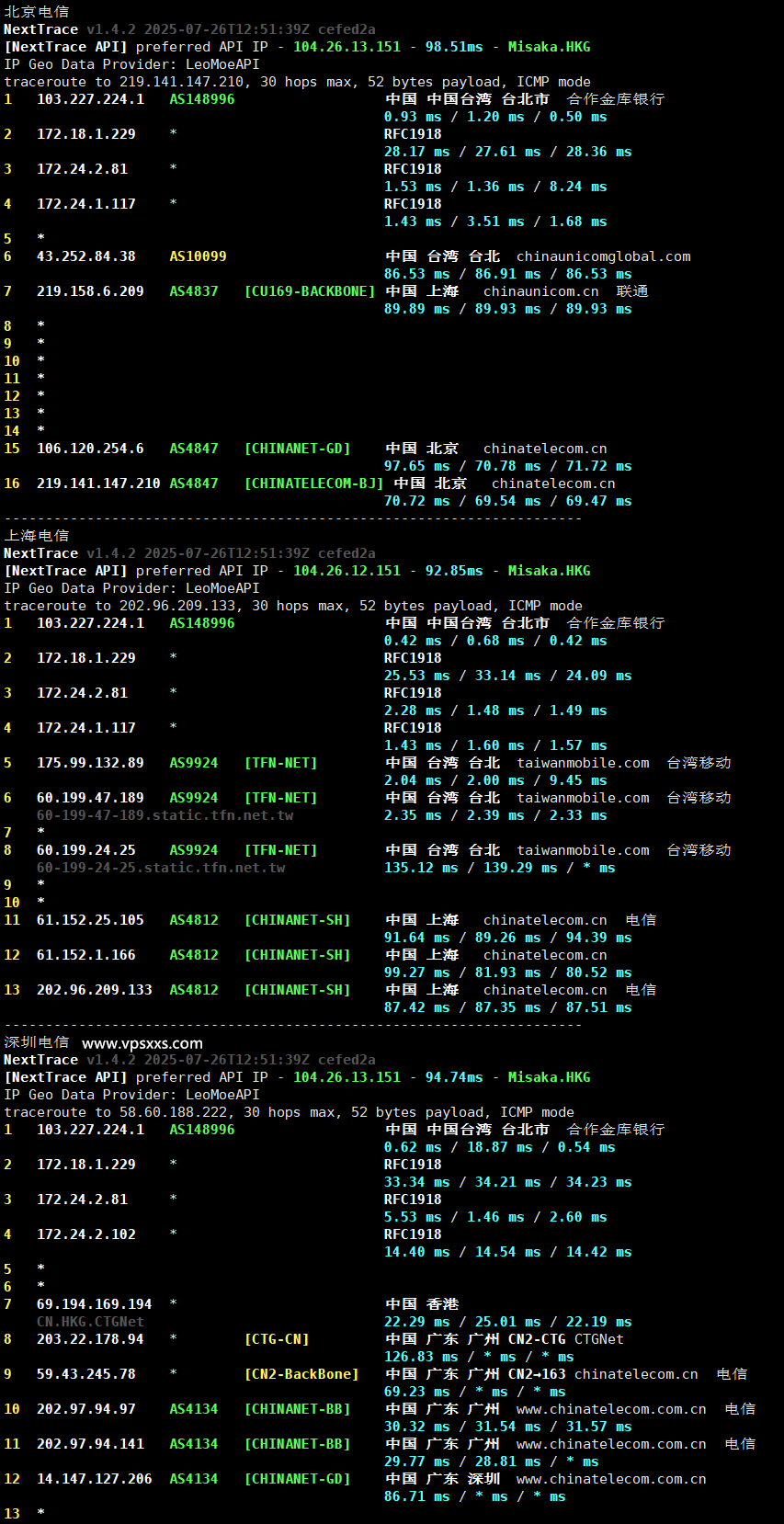
Task: Click latency 135.12 ms on Shanghai hop 8
Action: click(x=421, y=868)
